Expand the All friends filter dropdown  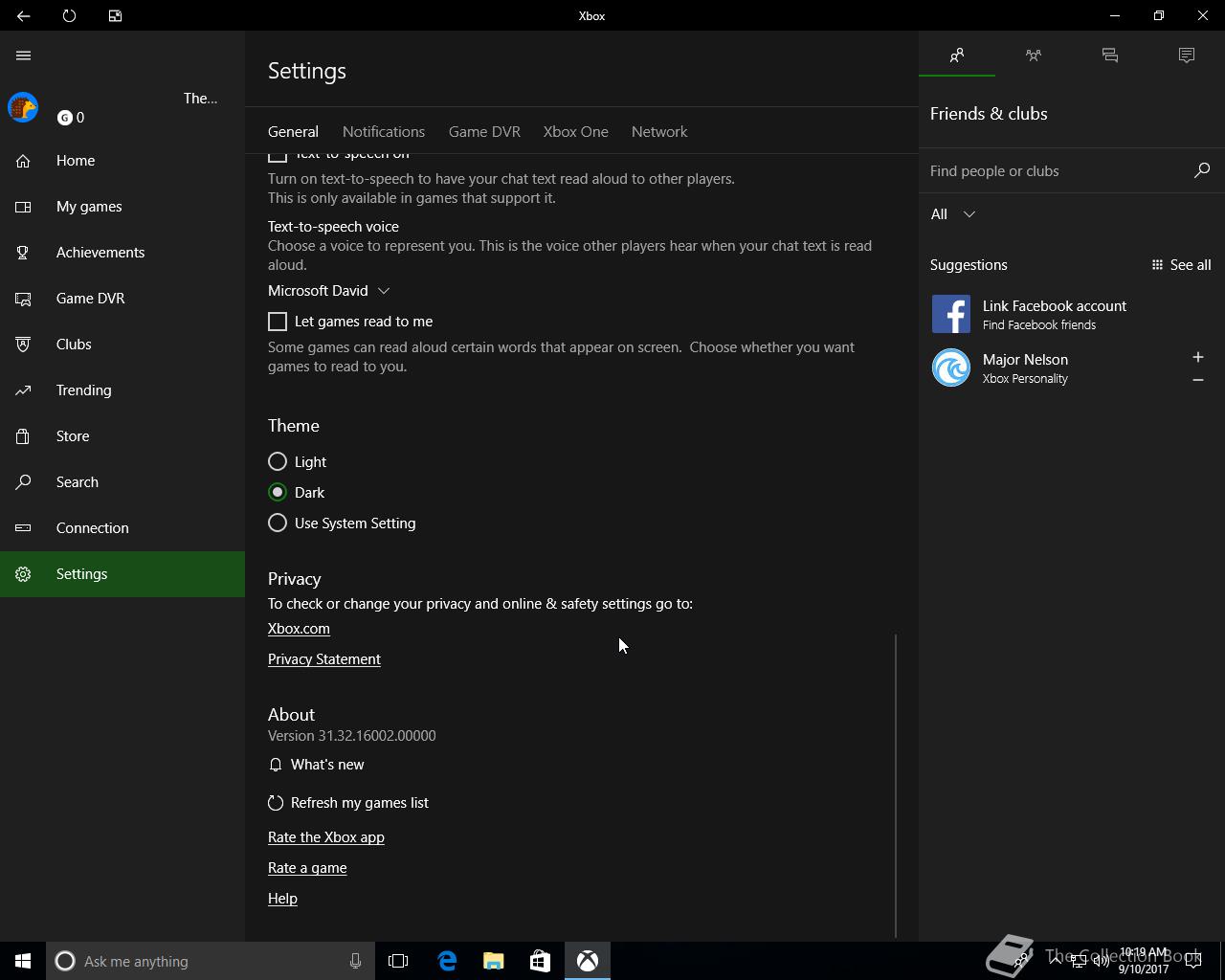pos(953,214)
